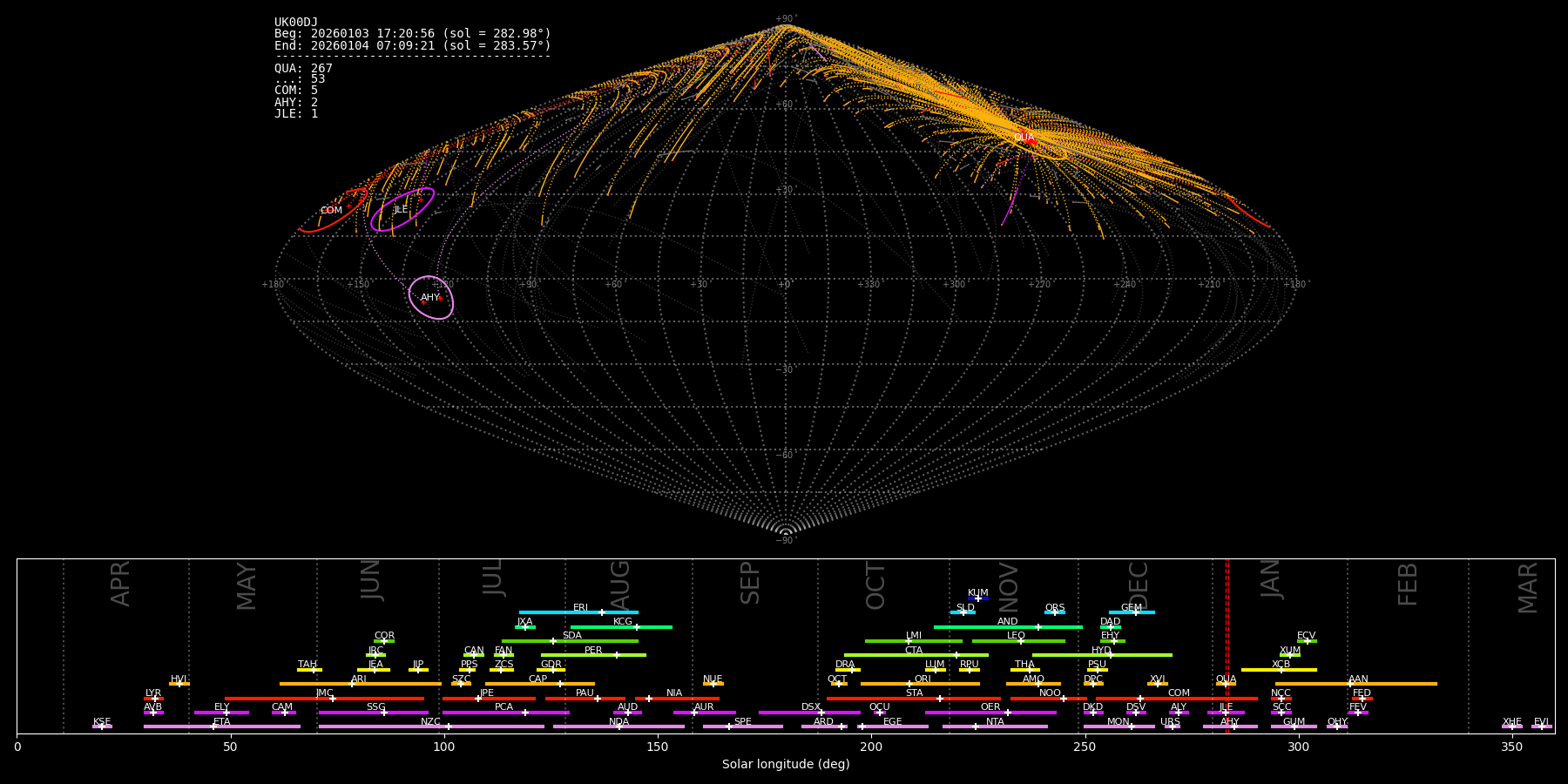Viewport: 1568px width, 784px height.
Task: Click the PER shower label in the timeline
Action: click(593, 651)
